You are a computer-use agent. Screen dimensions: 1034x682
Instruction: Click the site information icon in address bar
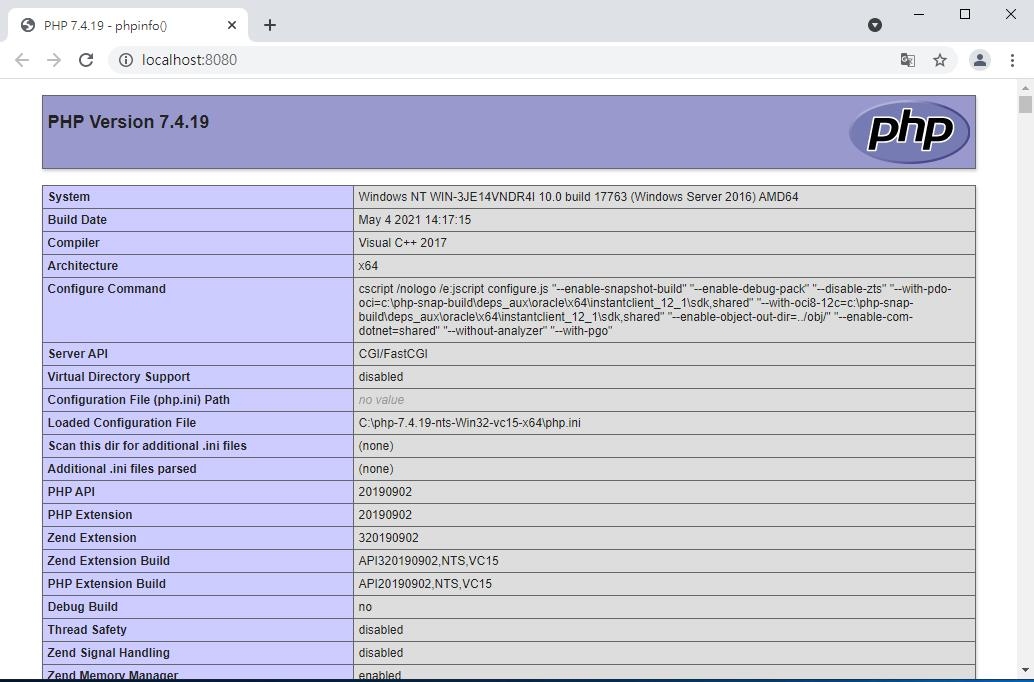(126, 60)
